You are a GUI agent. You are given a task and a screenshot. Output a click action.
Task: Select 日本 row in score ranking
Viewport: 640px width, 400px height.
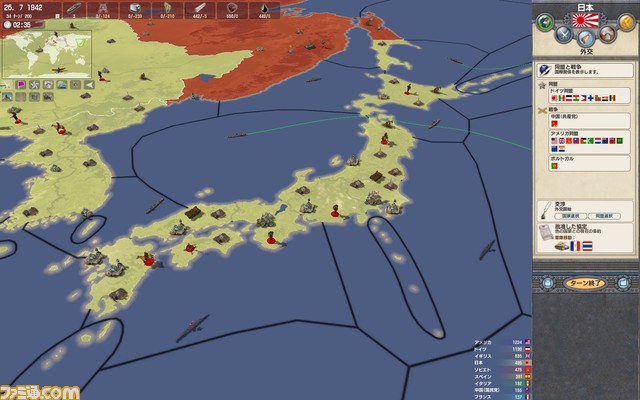(x=502, y=363)
